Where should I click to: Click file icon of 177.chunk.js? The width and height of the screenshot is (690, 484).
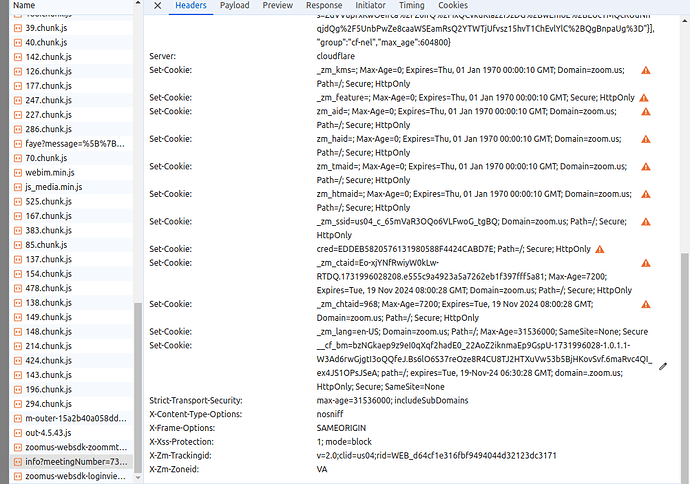coord(18,86)
